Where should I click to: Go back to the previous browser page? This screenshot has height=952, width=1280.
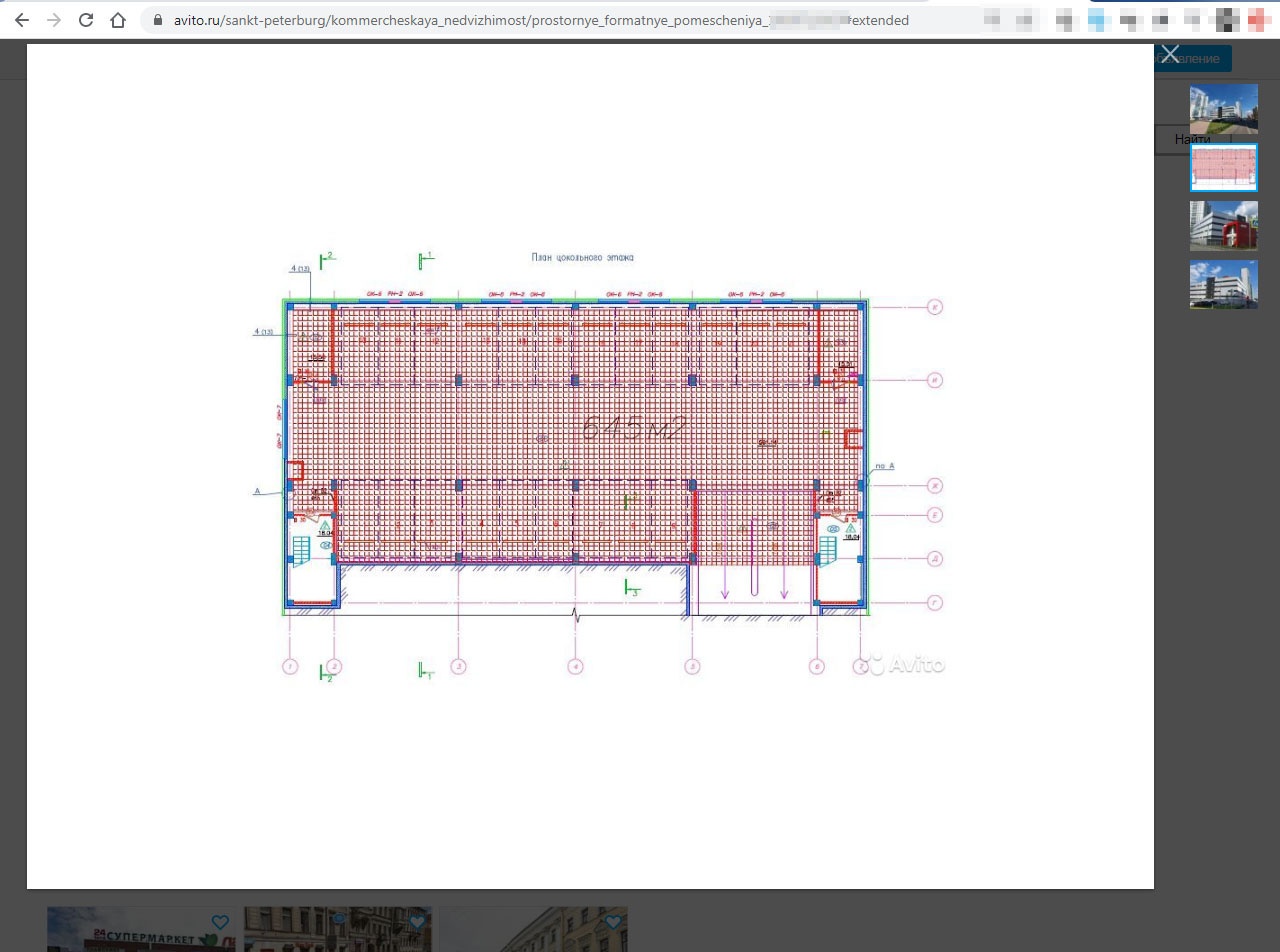(22, 20)
